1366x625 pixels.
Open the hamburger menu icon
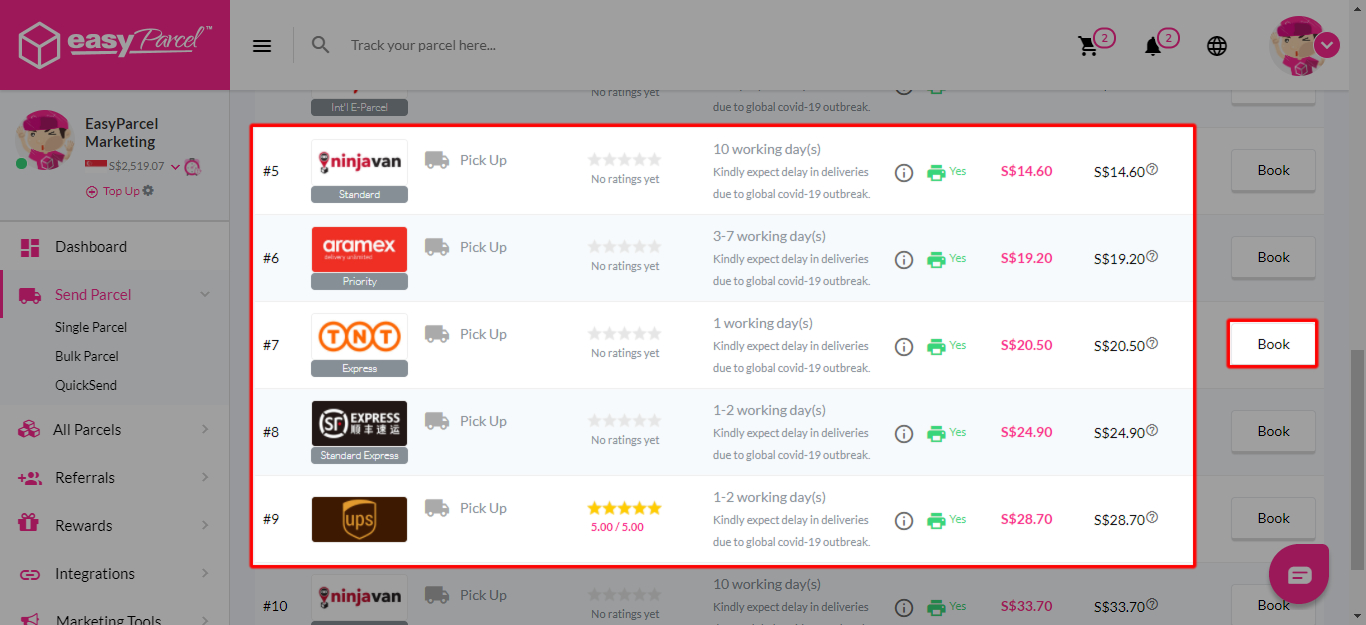click(262, 45)
